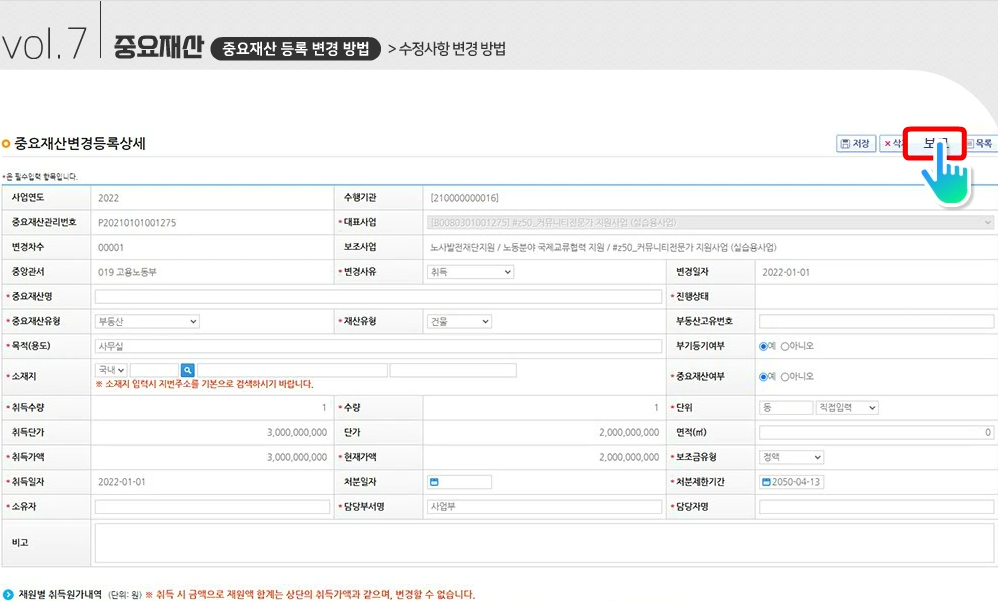Click the 현재가액 value 2,000,000,000
Image resolution: width=998 pixels, height=601 pixels.
[x=629, y=457]
